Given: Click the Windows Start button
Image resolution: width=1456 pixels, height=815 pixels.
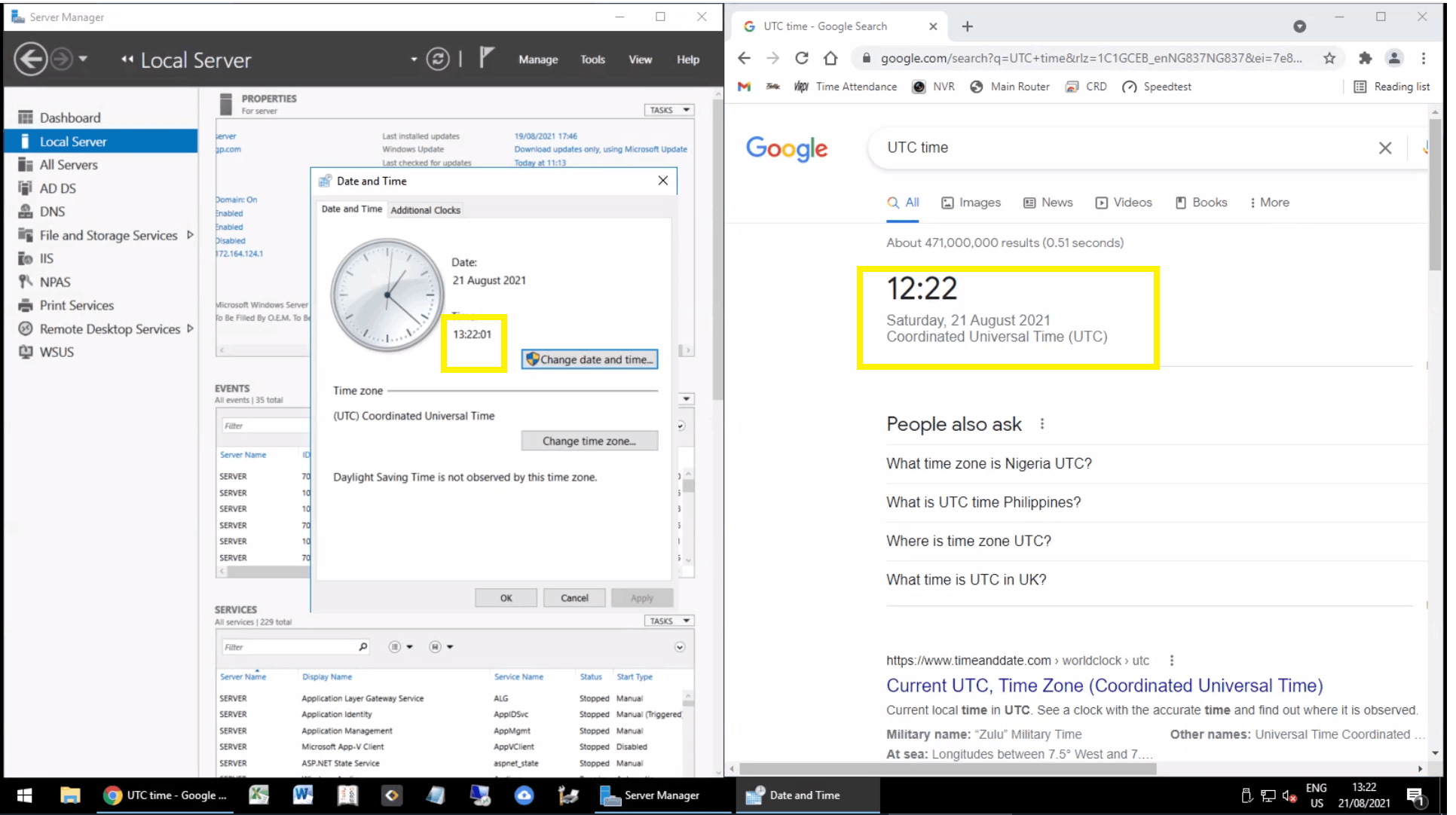Looking at the screenshot, I should [24, 795].
